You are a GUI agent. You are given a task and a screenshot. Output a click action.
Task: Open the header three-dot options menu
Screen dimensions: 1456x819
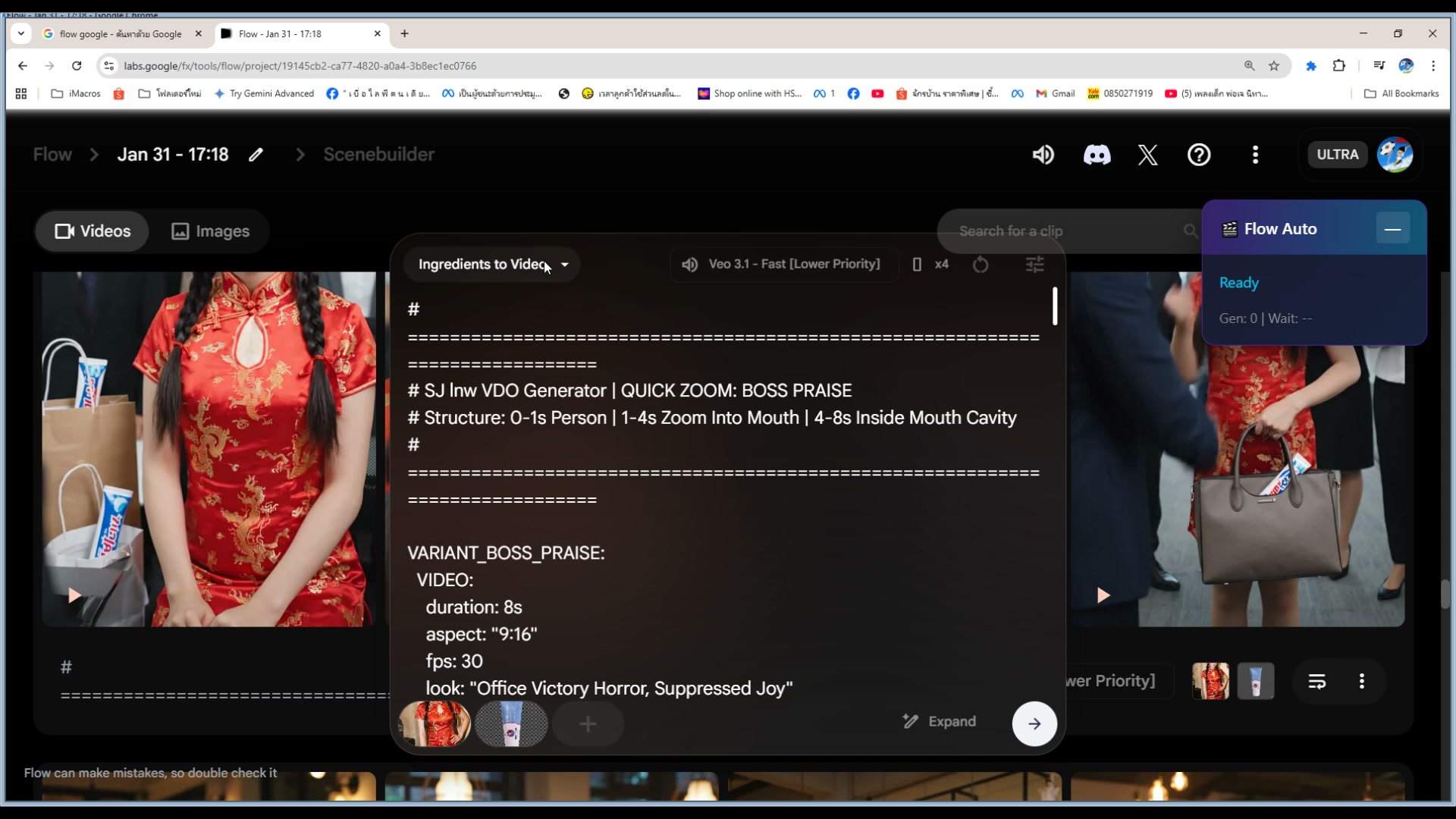click(1256, 155)
